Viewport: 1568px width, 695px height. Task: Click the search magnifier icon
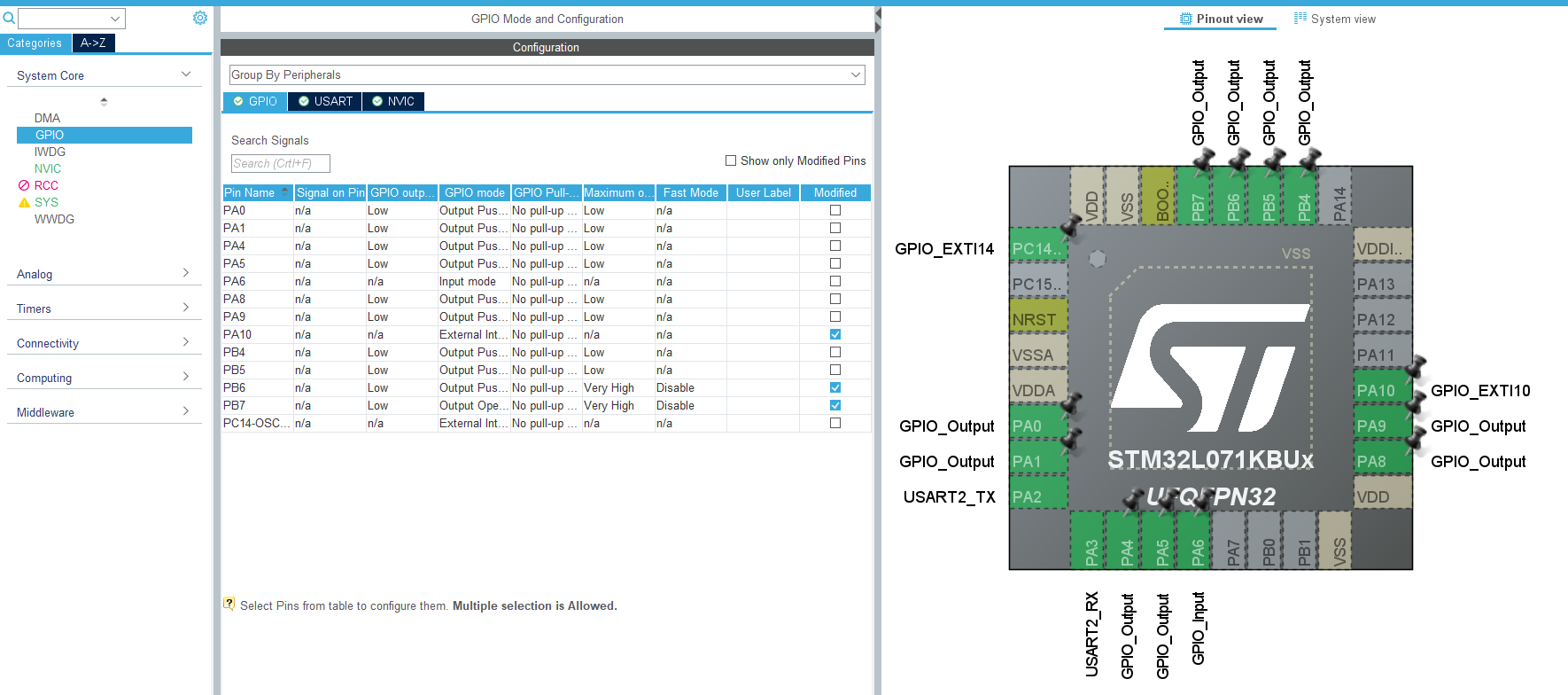pos(9,18)
